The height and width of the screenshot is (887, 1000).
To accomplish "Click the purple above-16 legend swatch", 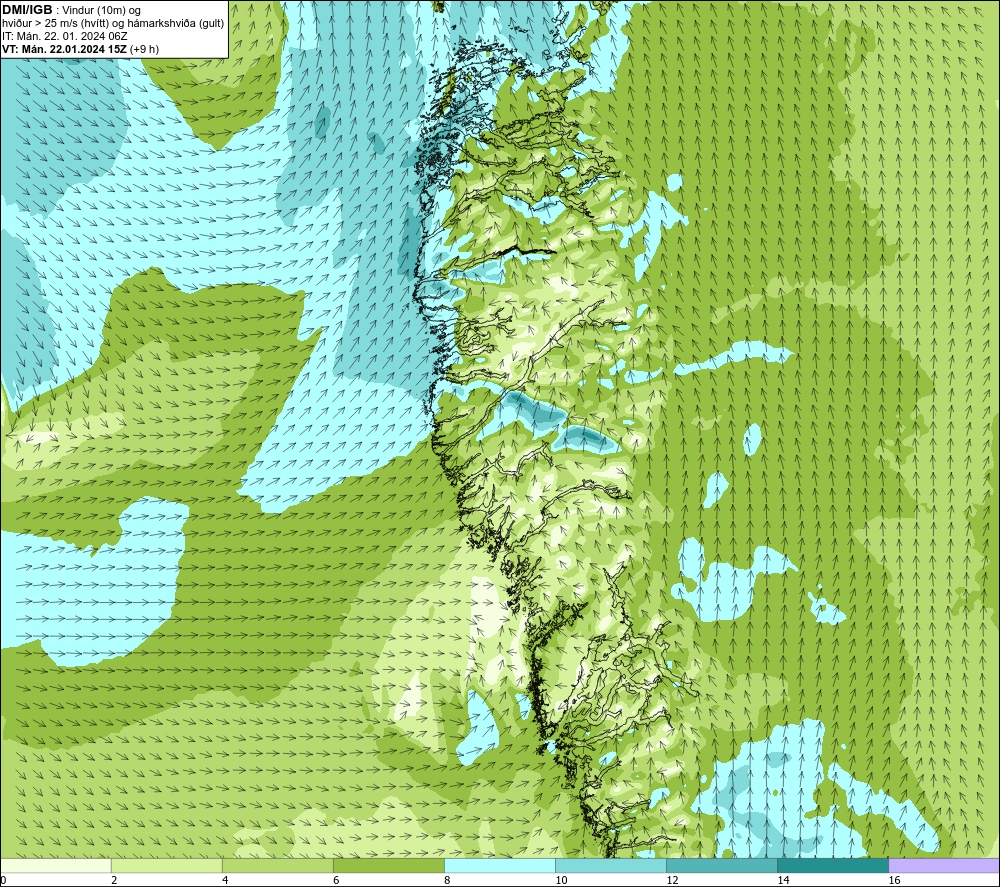I will (x=944, y=865).
